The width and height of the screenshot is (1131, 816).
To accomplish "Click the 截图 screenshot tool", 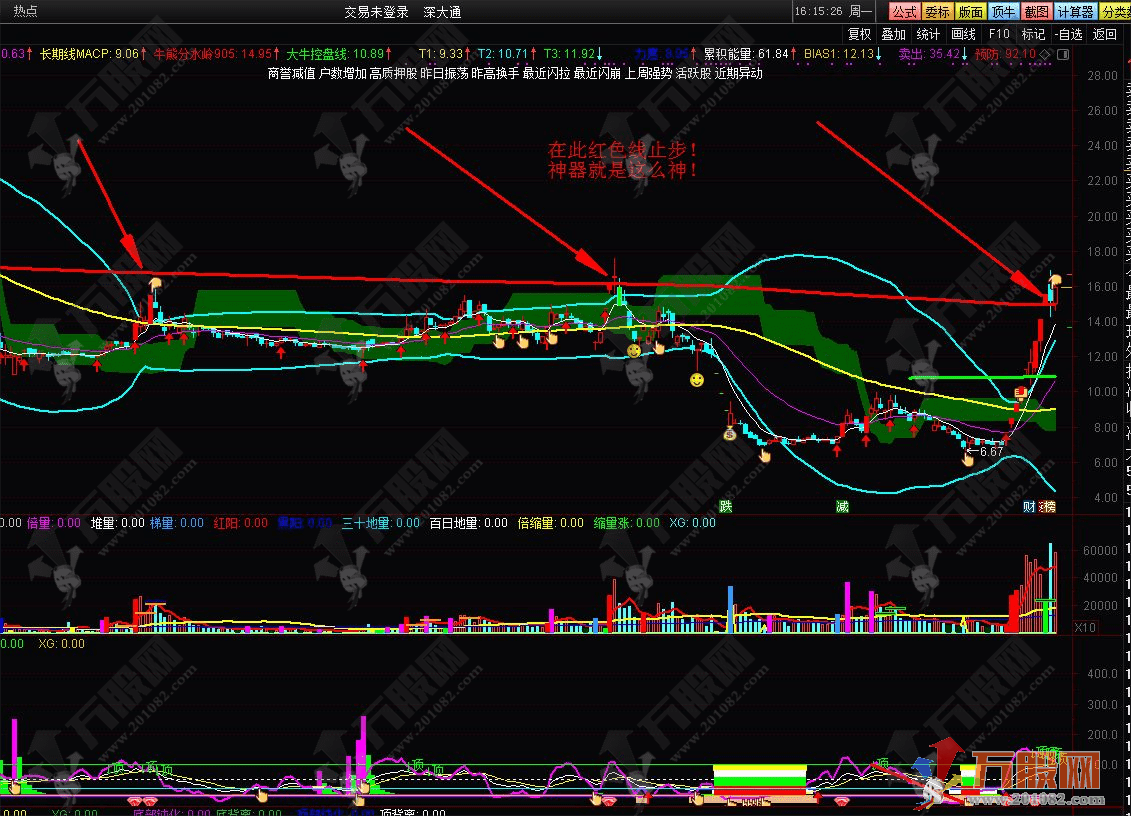I will point(1036,11).
